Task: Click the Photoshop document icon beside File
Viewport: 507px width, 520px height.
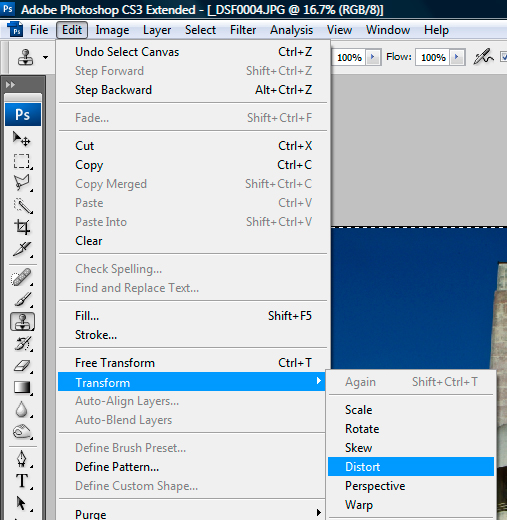Action: [x=15, y=30]
